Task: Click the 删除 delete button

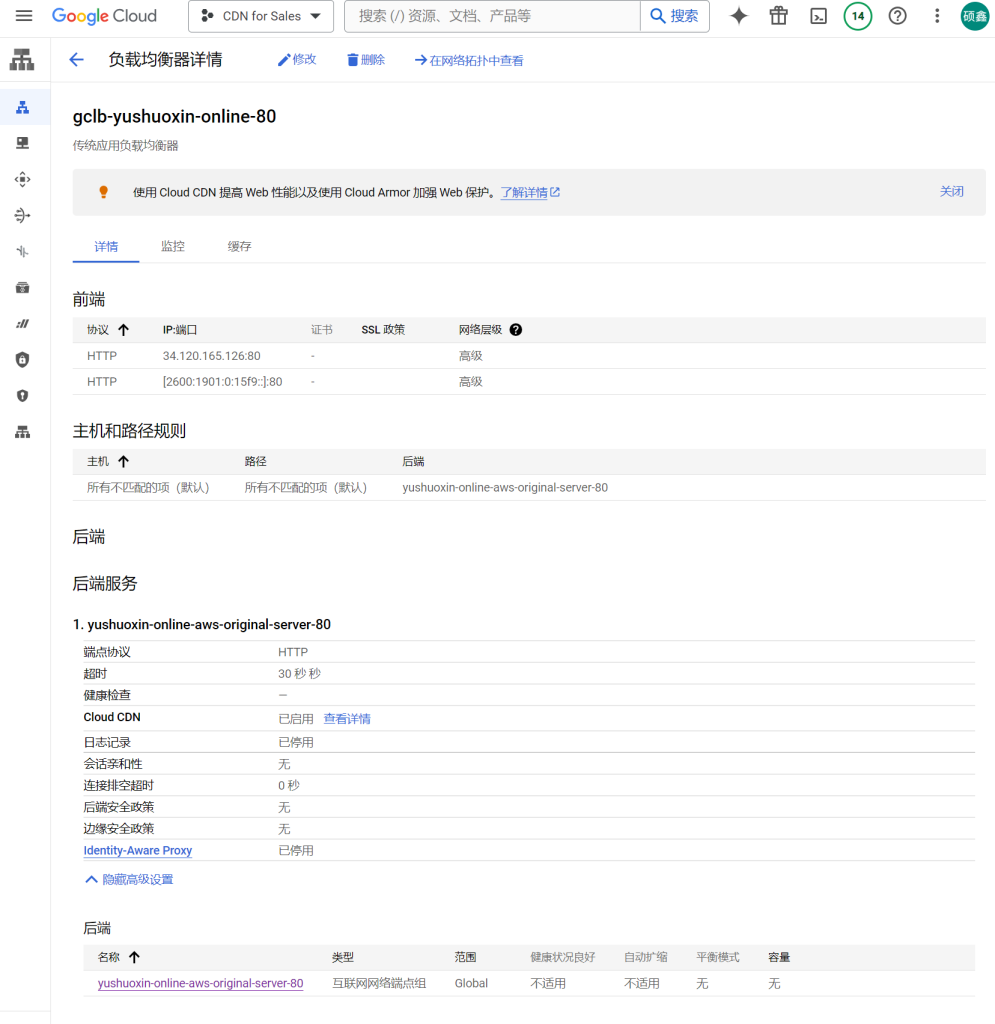Action: click(366, 60)
